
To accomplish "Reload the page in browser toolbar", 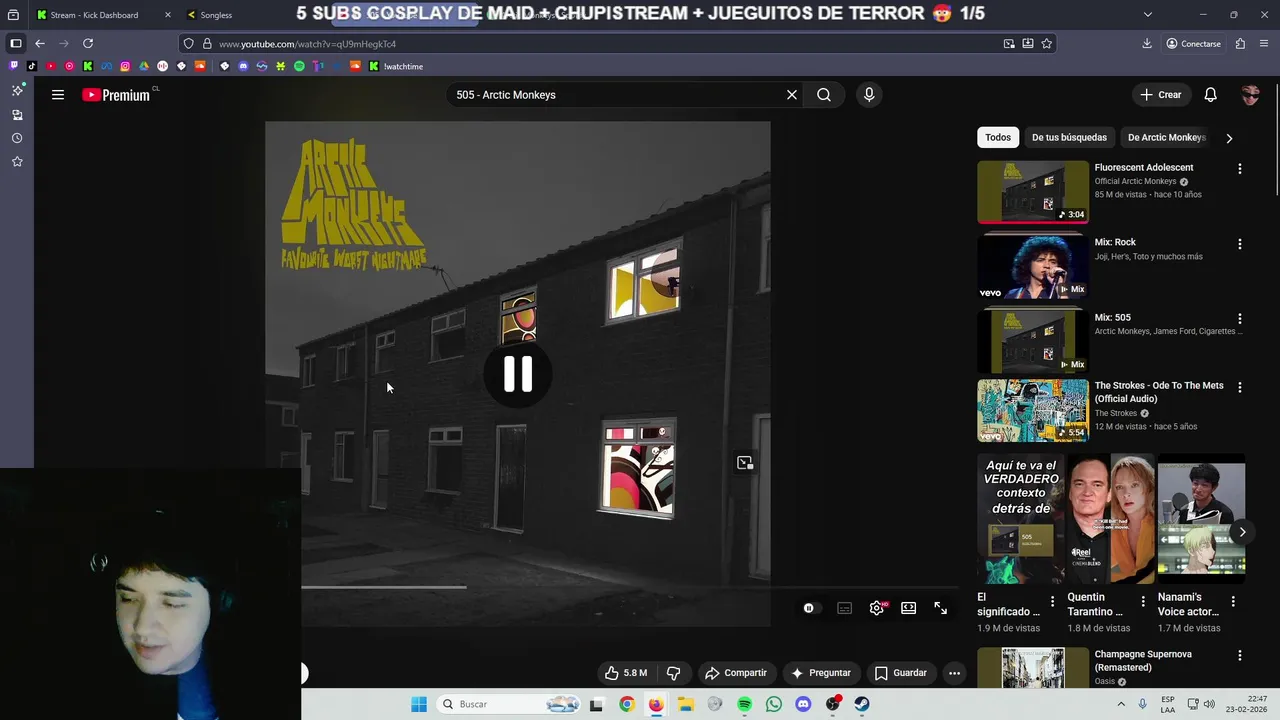I will [x=88, y=44].
